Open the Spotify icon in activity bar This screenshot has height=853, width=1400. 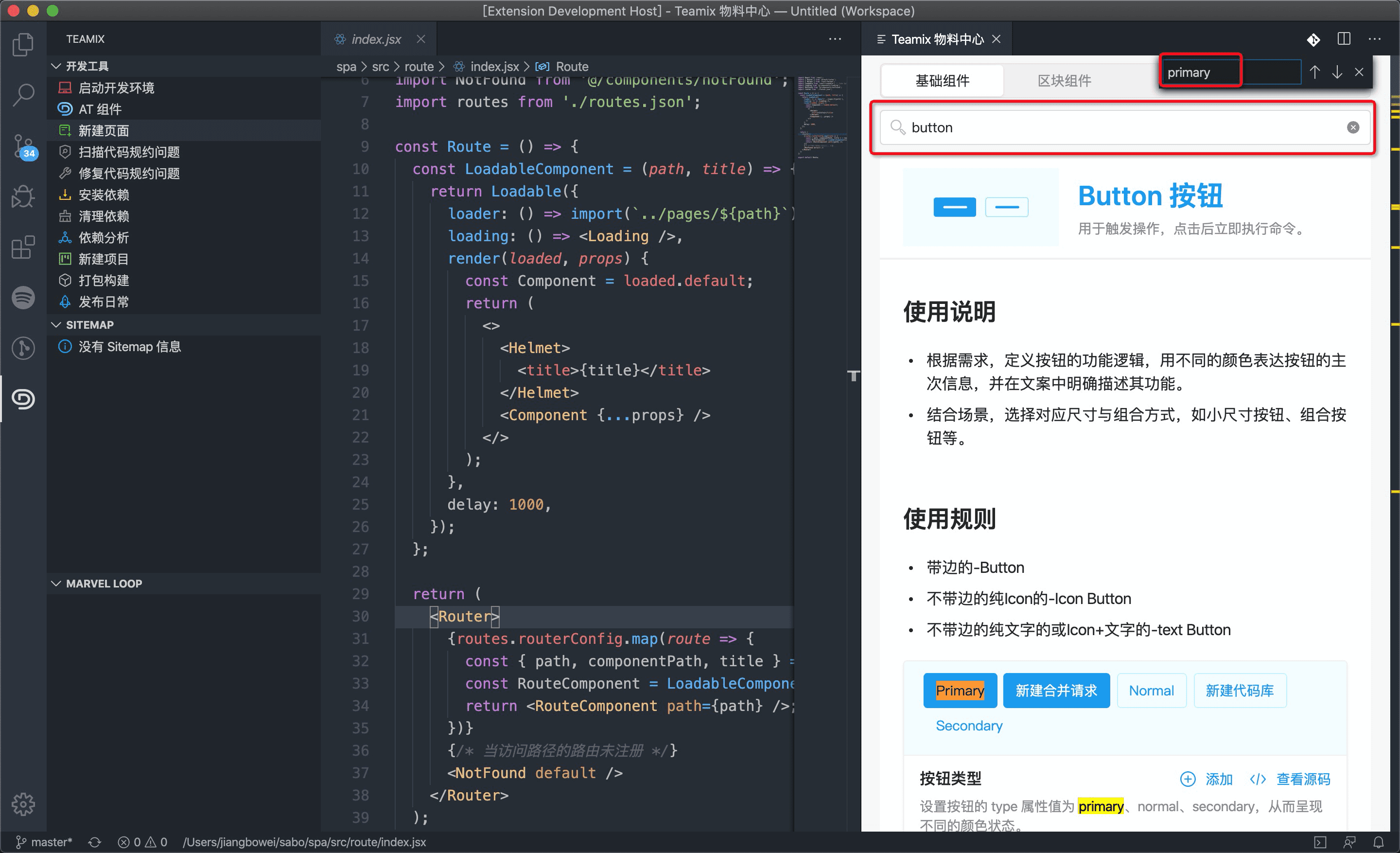pyautogui.click(x=23, y=297)
